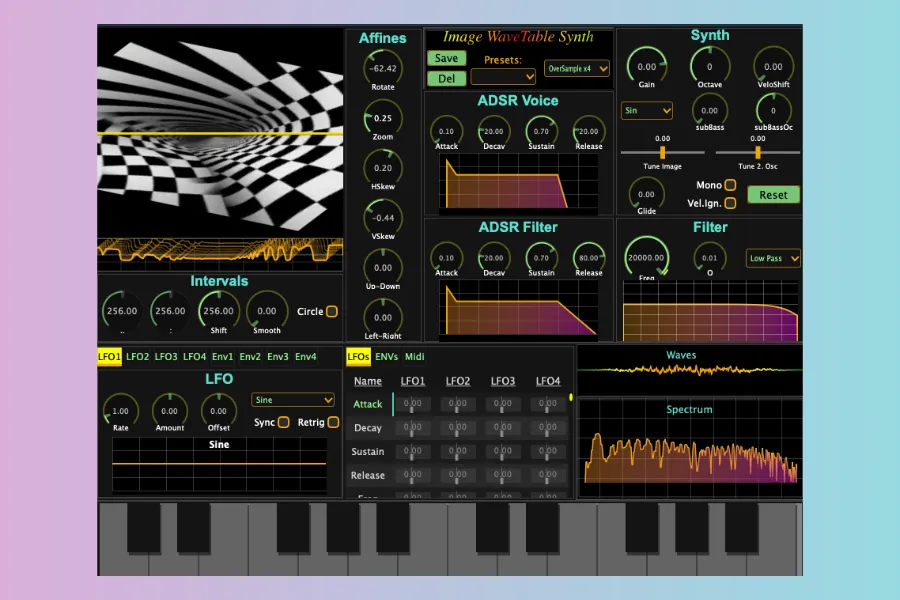Enable the LFO Sync checkbox
Viewport: 900px width, 600px height.
tap(284, 422)
